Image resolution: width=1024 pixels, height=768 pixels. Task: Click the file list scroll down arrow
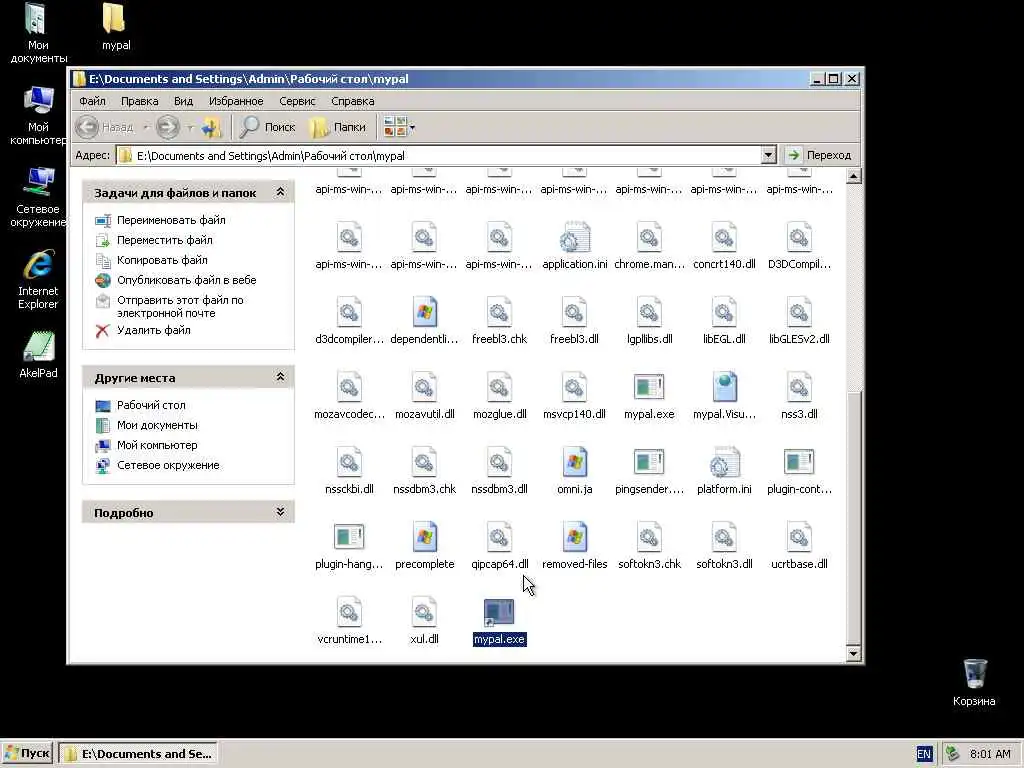[x=853, y=653]
